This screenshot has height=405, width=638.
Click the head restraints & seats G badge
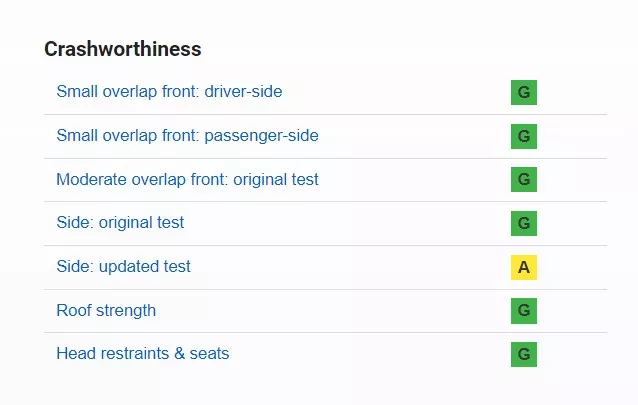[x=524, y=354]
